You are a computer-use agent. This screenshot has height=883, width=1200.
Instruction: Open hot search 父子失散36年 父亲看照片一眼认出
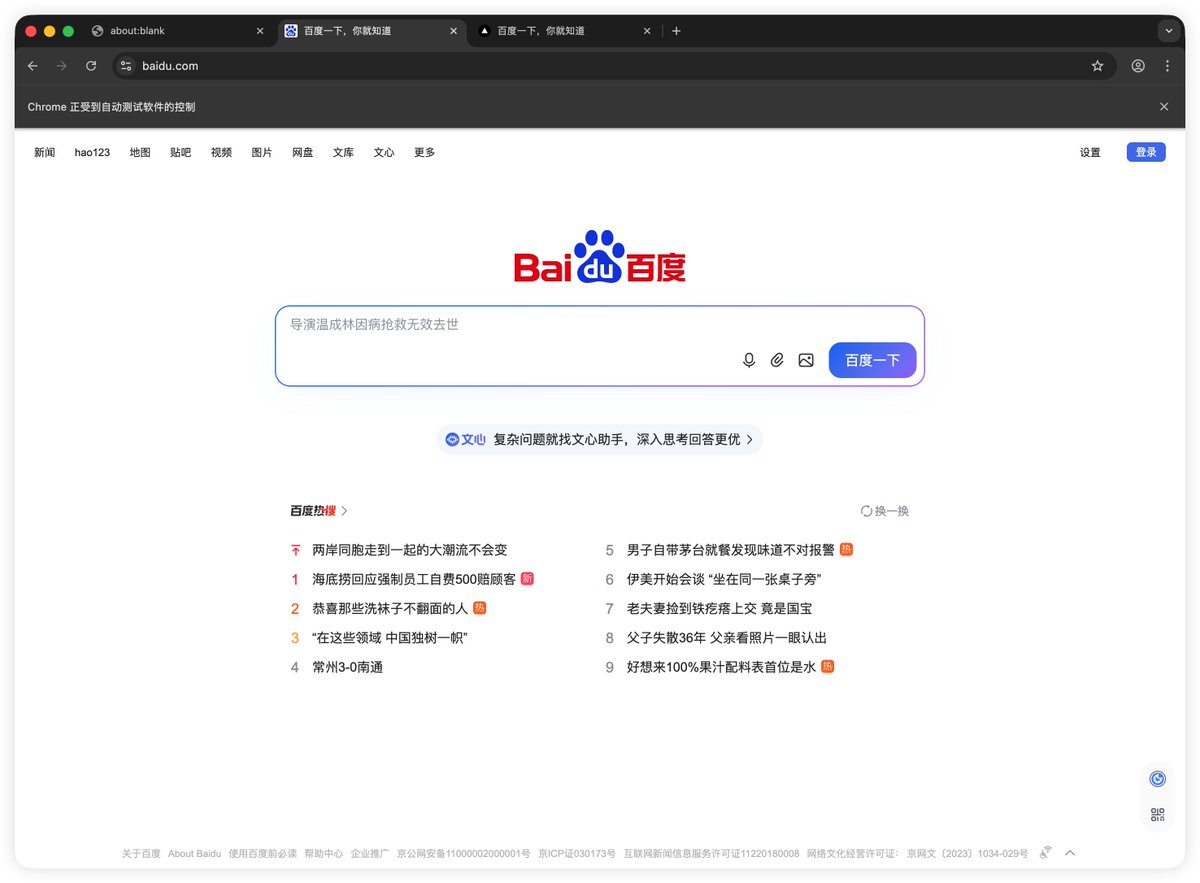click(727, 638)
